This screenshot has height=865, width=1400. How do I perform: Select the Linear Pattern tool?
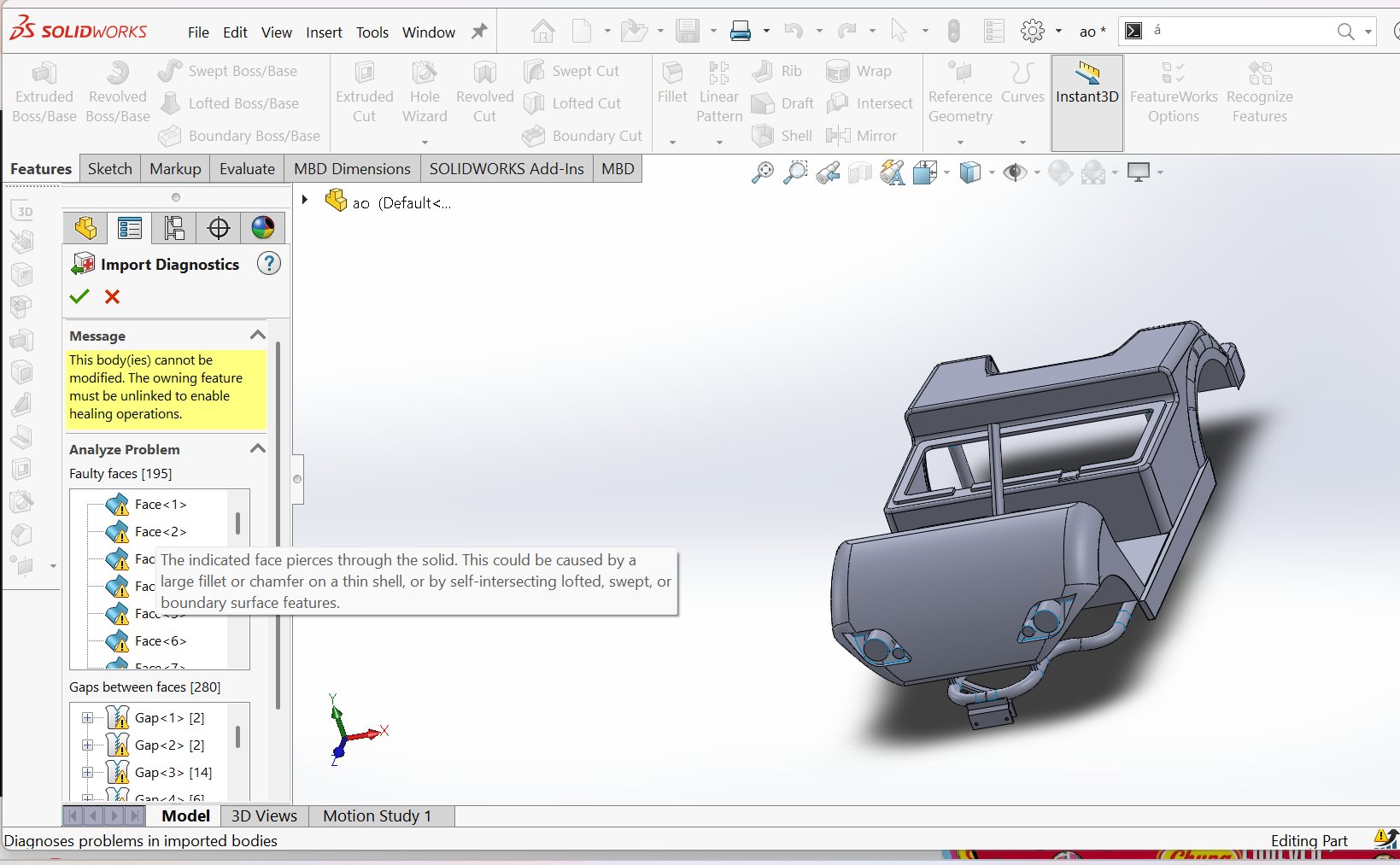click(x=719, y=92)
